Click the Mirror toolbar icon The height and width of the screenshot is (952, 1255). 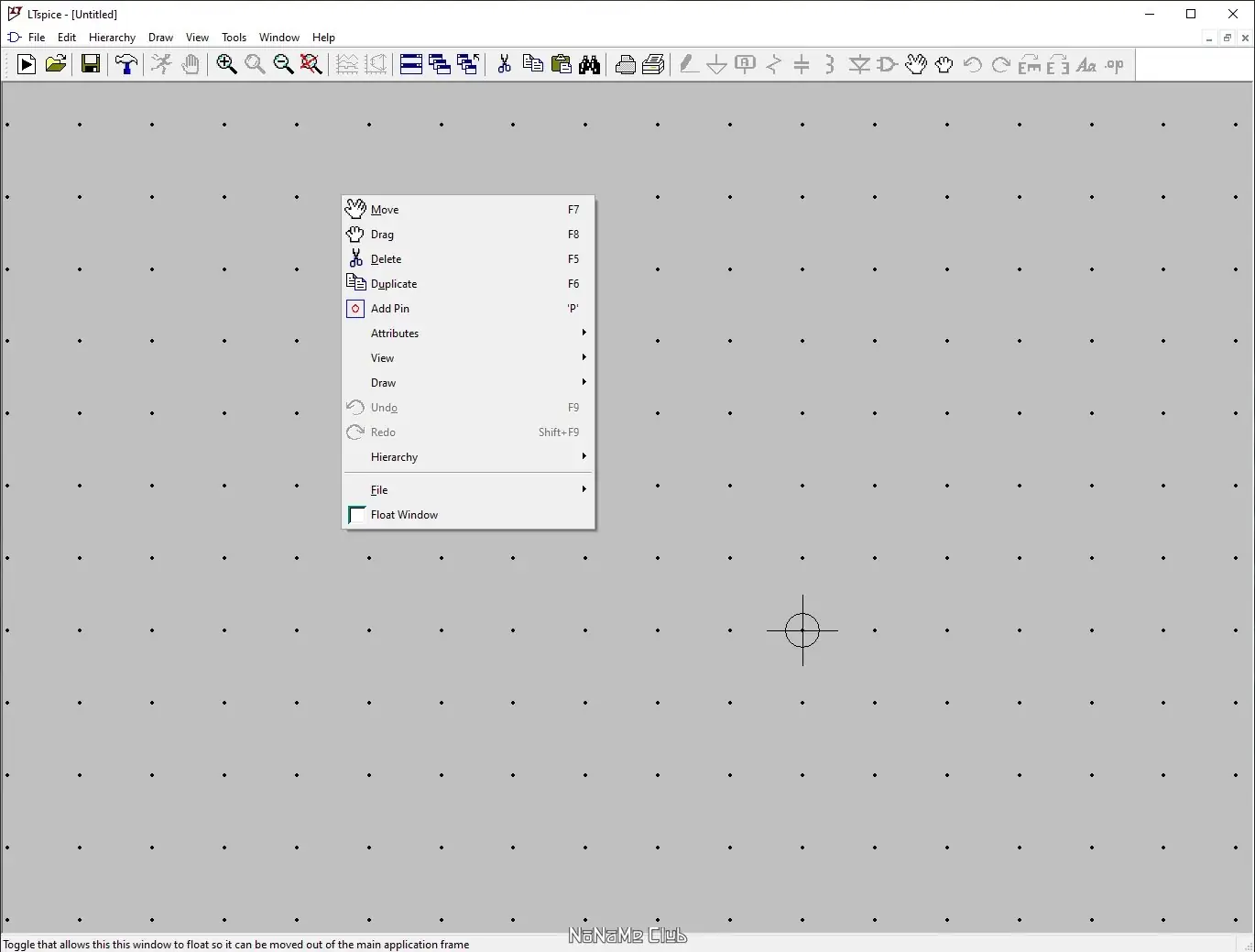pos(1058,64)
